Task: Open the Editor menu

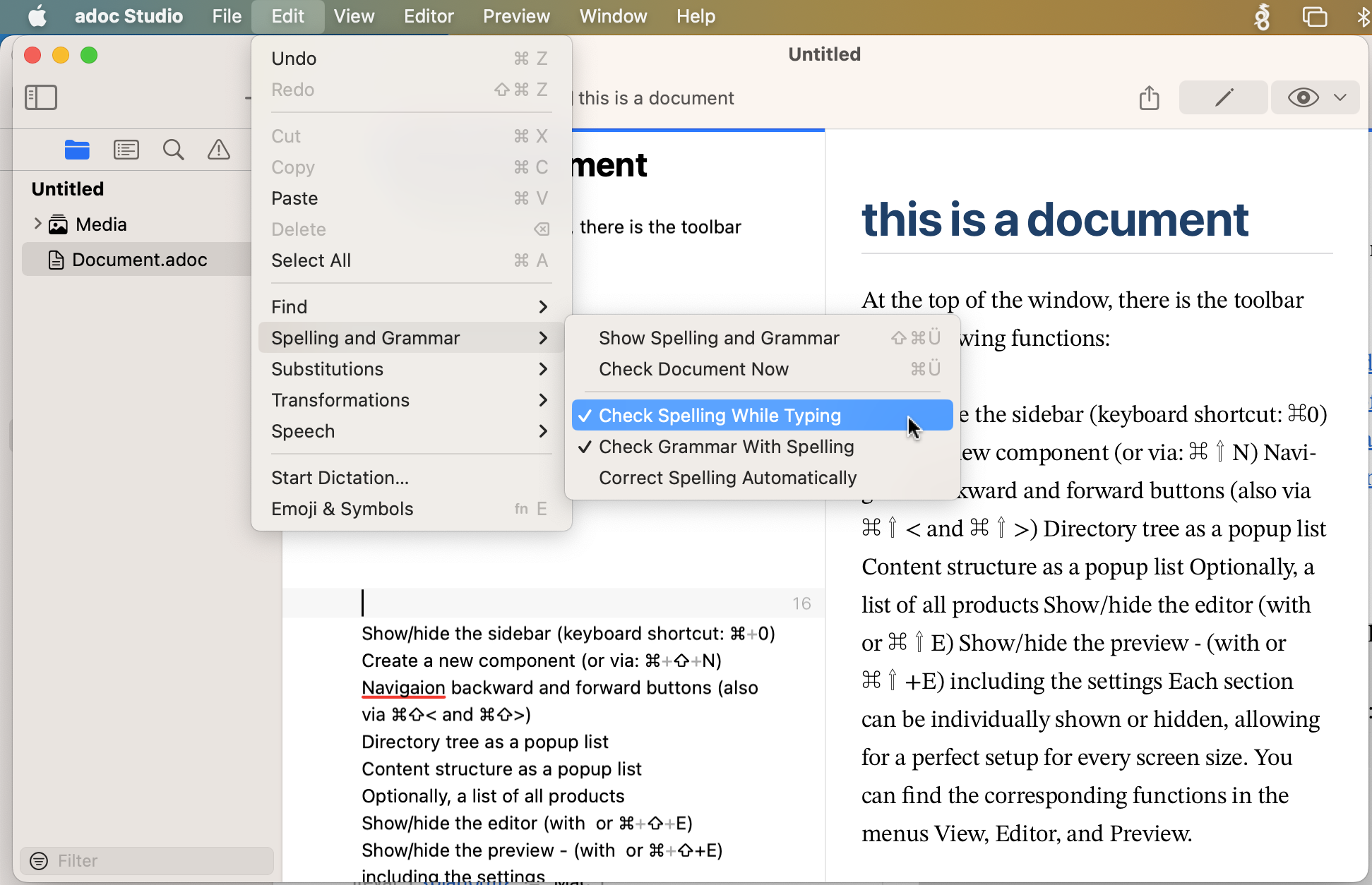Action: [429, 16]
